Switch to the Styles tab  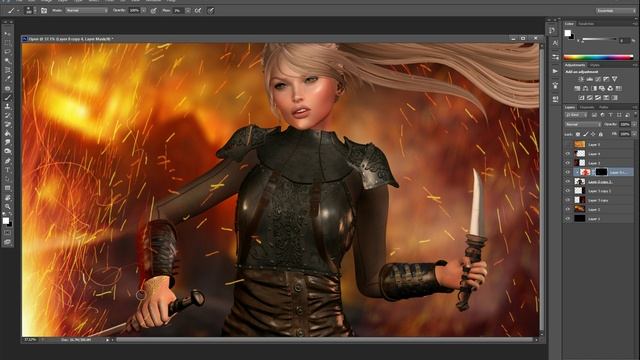tap(595, 65)
